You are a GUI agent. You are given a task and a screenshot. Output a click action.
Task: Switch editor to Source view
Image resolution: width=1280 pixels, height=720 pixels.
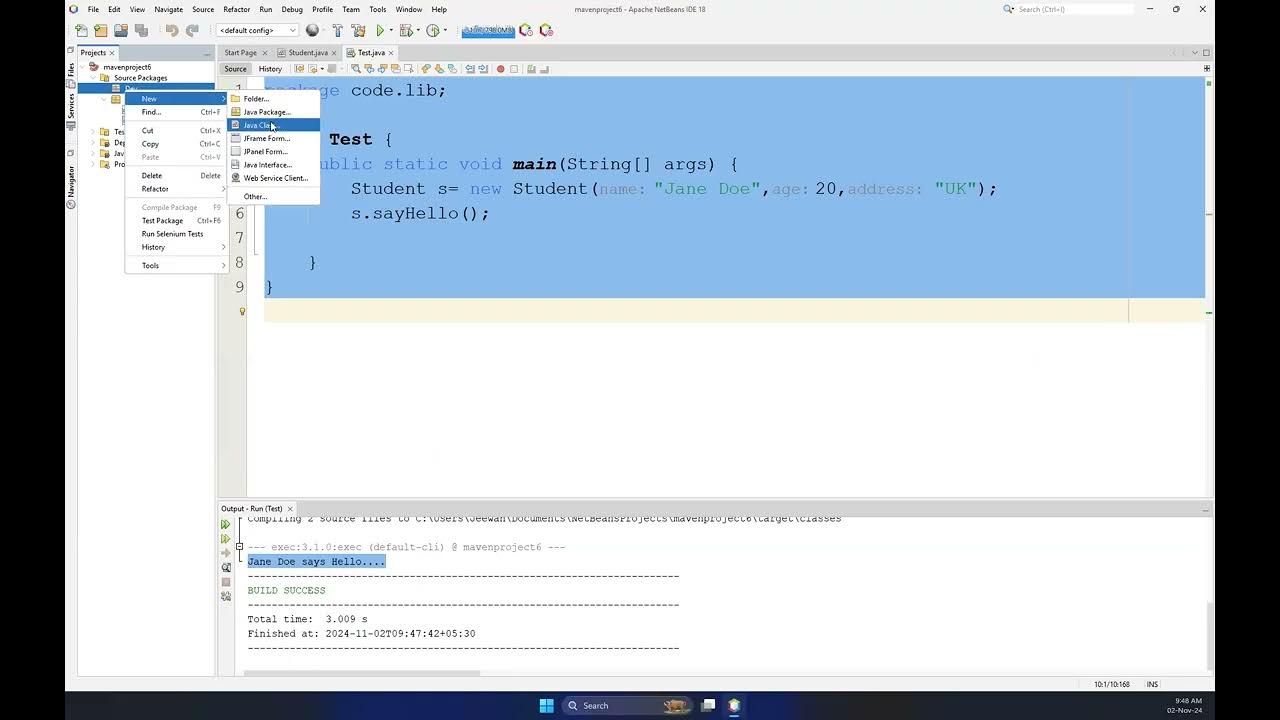click(x=235, y=69)
